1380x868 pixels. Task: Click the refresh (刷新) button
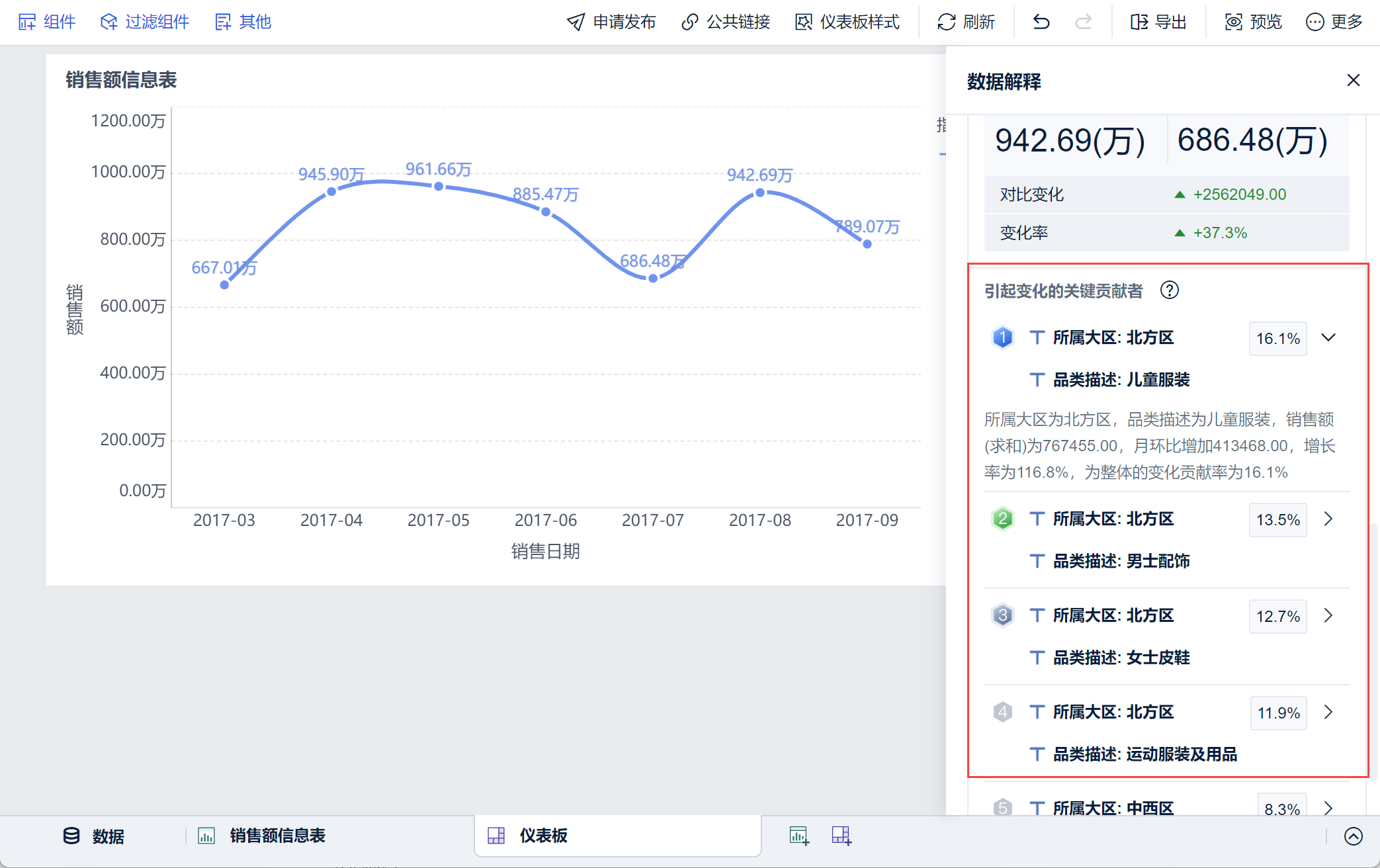(966, 22)
